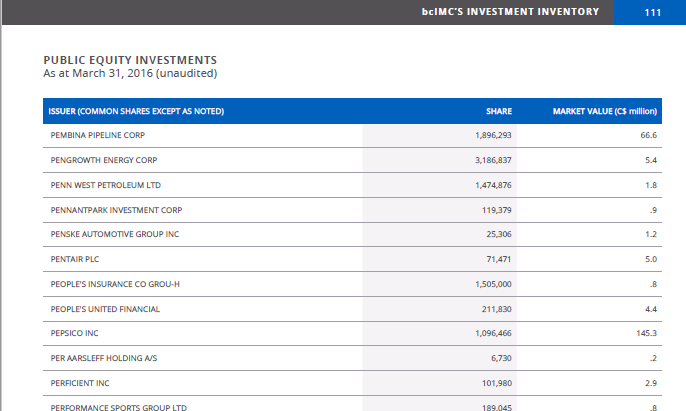Click PepsiCo's market value of 145.3
The image size is (686, 411).
click(646, 333)
